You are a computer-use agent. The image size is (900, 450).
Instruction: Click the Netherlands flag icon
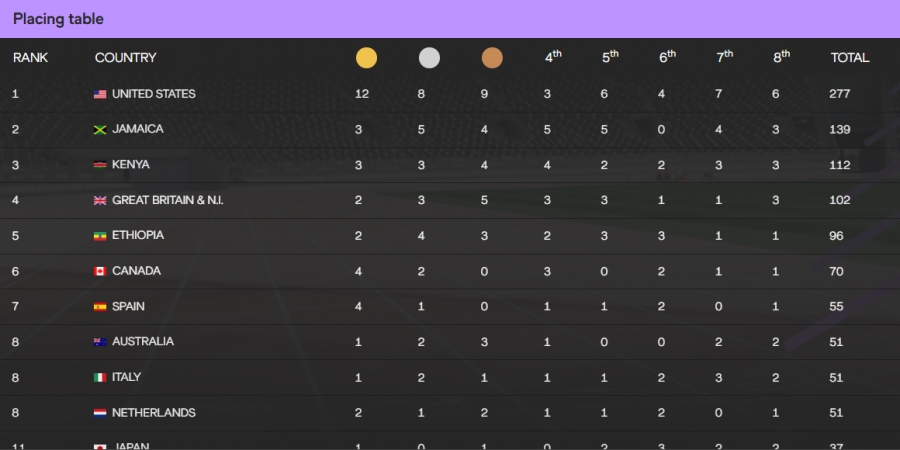100,413
